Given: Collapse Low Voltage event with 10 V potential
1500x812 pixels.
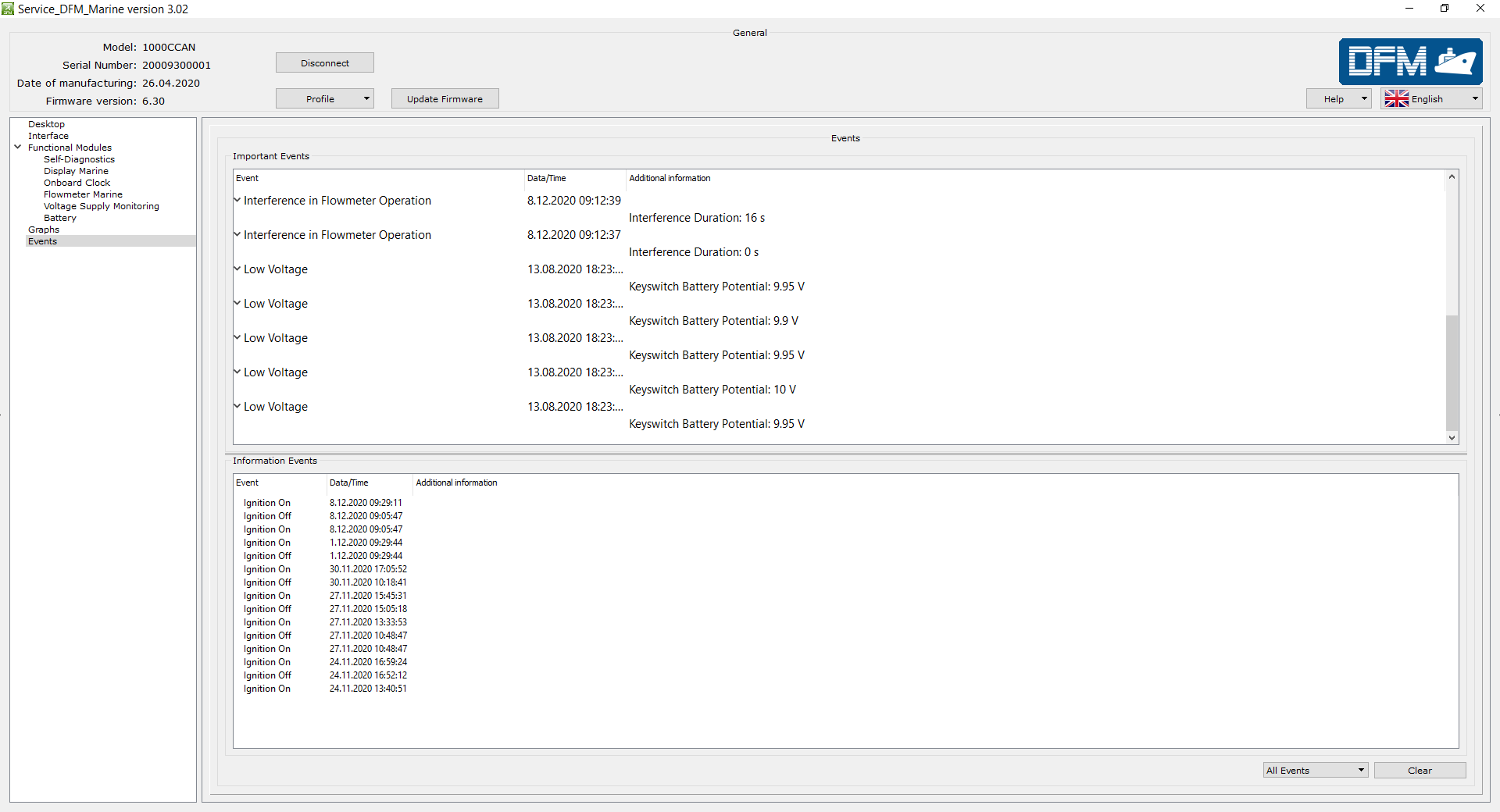Looking at the screenshot, I should [237, 372].
